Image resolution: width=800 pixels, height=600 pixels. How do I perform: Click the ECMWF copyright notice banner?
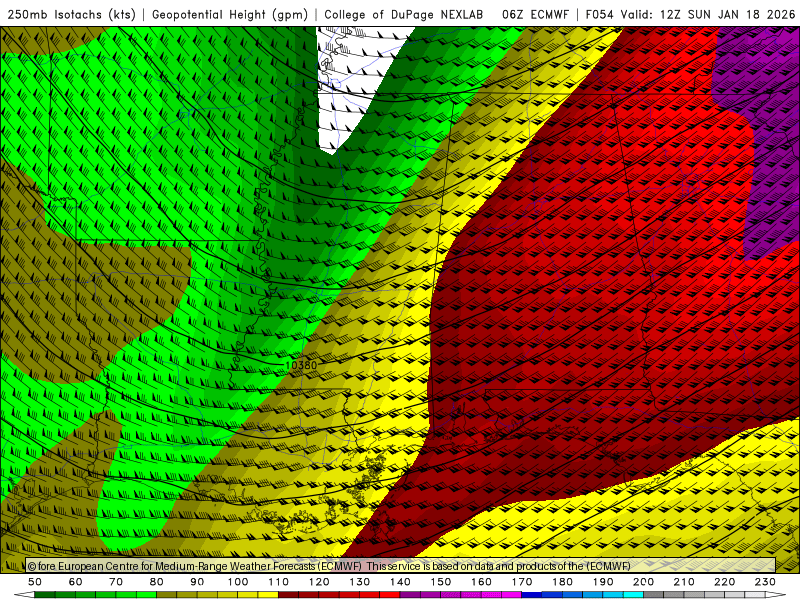[x=401, y=566]
